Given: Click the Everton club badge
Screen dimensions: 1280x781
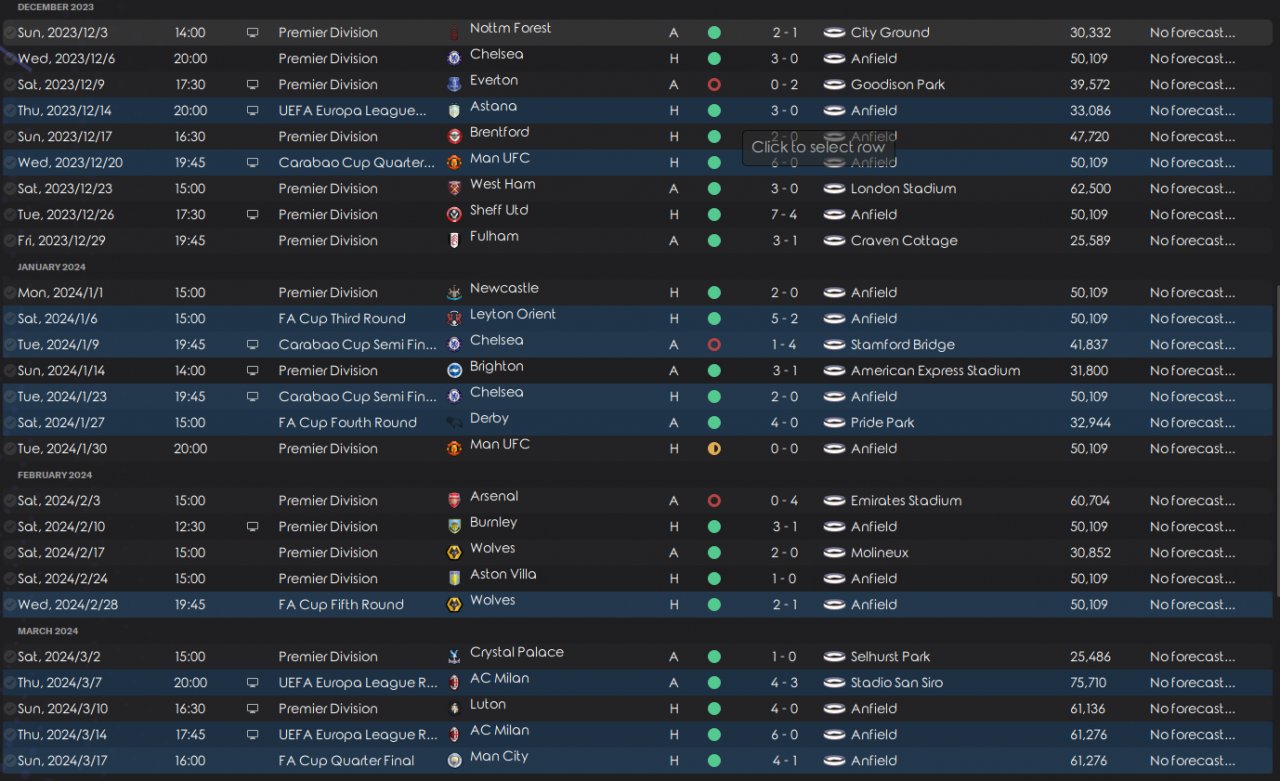Looking at the screenshot, I should (x=454, y=84).
